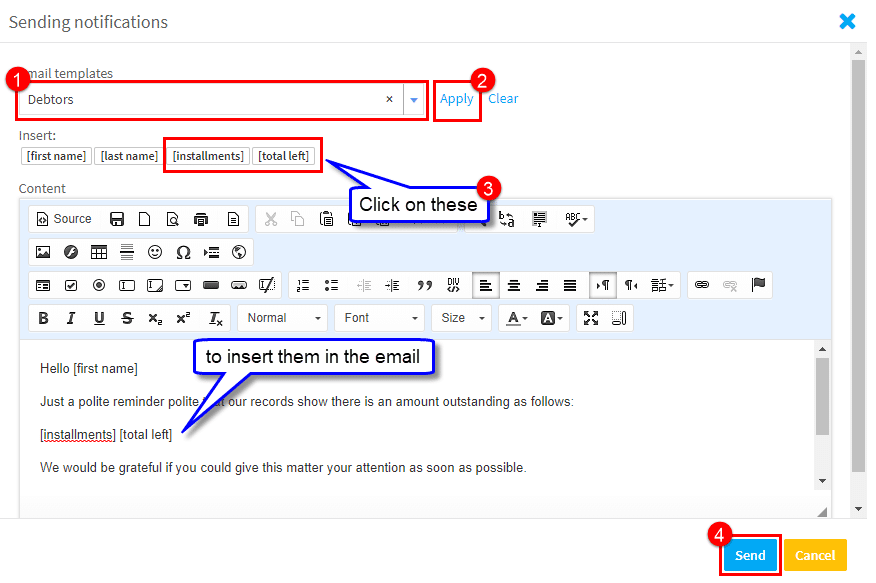Insert a checkbox form field

(x=71, y=285)
